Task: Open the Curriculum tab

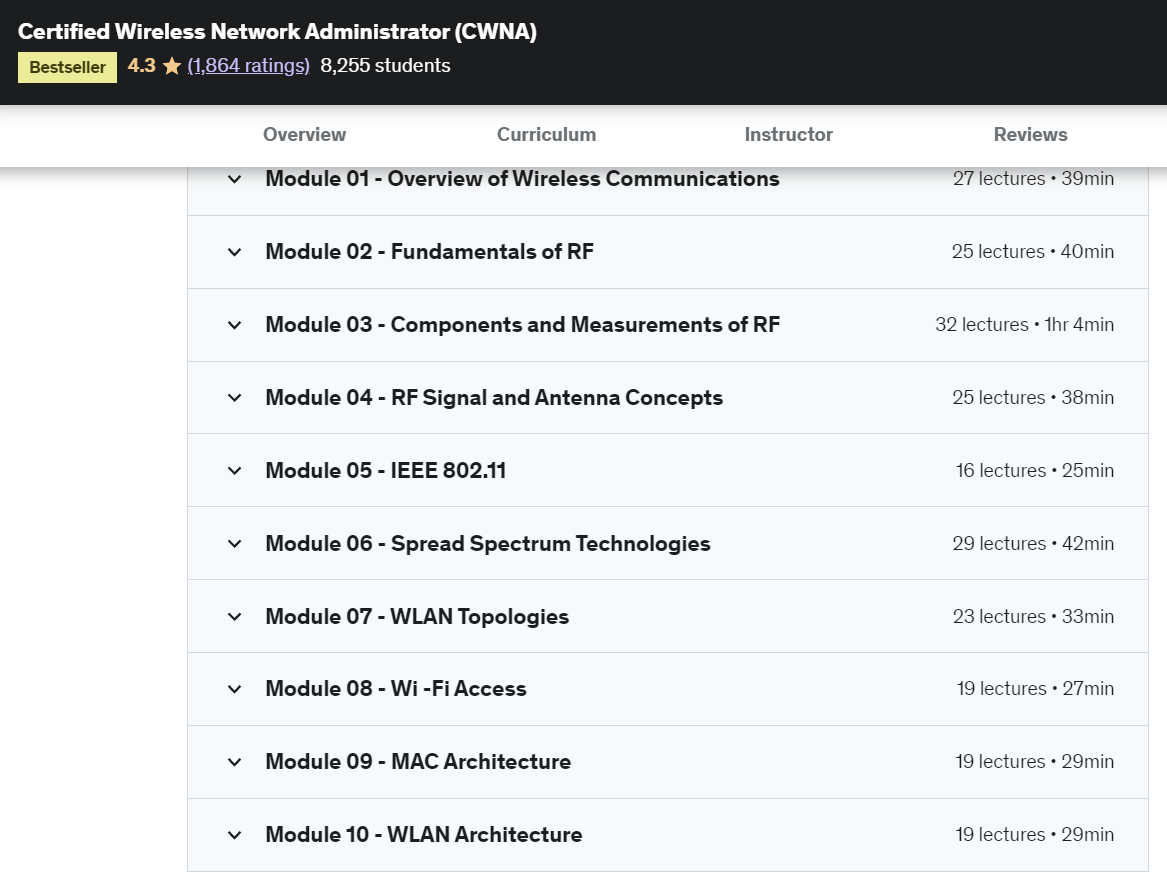Action: click(x=546, y=135)
